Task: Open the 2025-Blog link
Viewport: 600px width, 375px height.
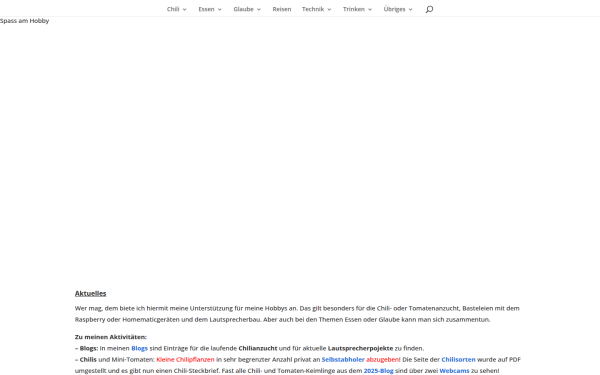Action: (378, 370)
